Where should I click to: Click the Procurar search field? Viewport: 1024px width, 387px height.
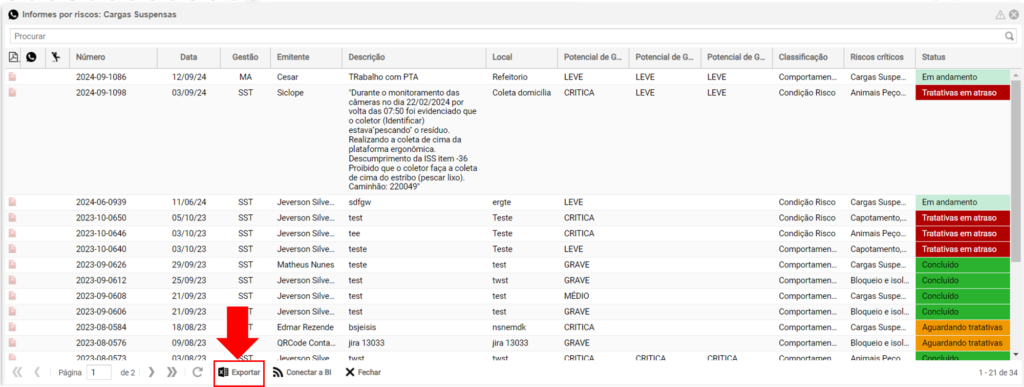click(507, 37)
